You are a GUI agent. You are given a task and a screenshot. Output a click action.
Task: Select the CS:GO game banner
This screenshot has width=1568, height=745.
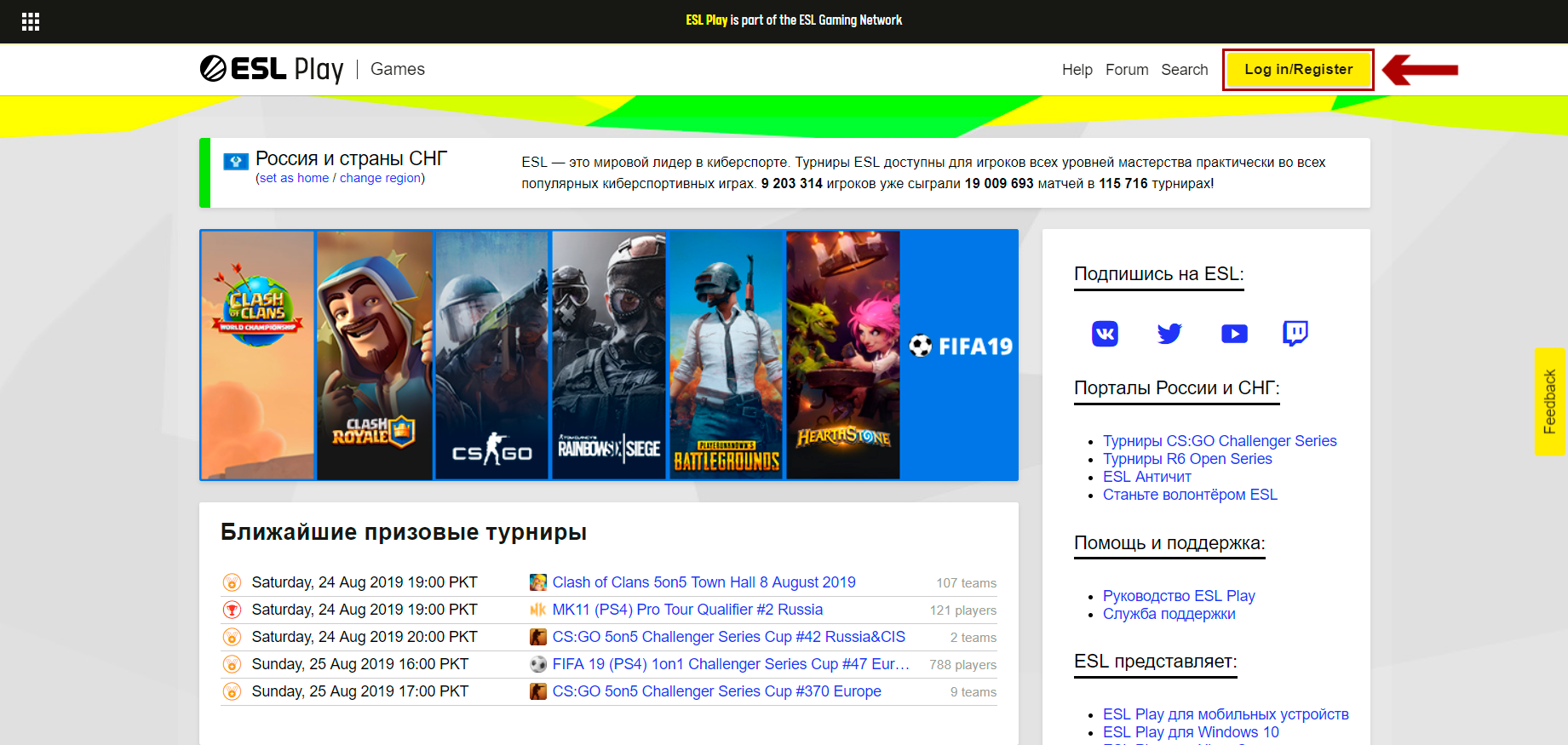coord(491,355)
